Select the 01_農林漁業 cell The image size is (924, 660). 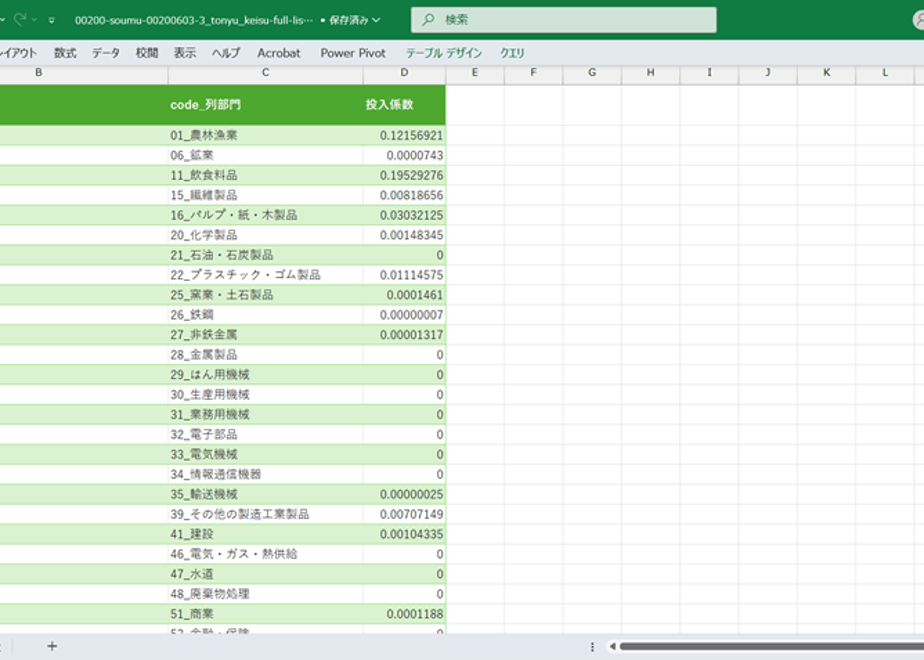[x=265, y=136]
